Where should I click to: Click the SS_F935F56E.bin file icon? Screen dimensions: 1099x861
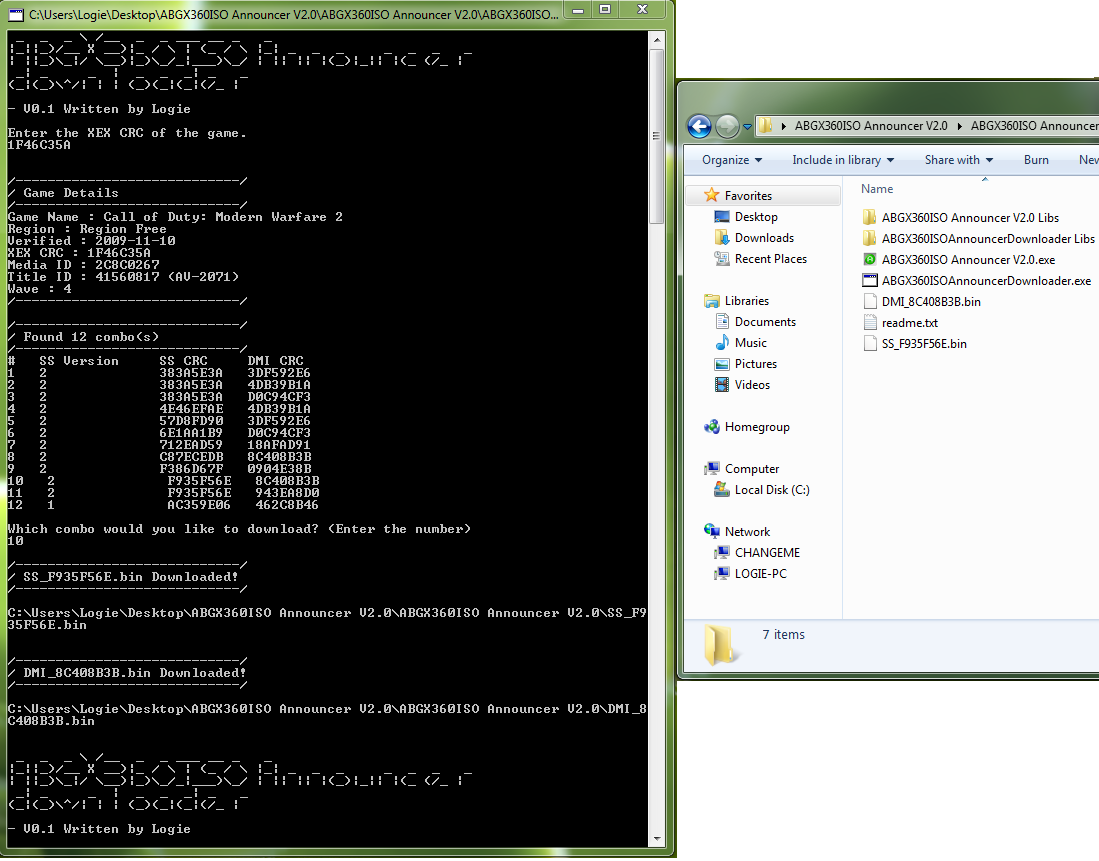870,344
